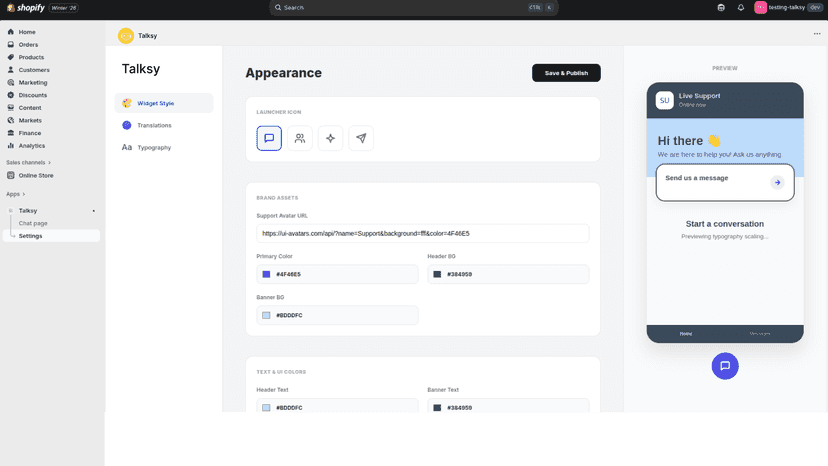Select the sparkle launcher icon
Image resolution: width=828 pixels, height=466 pixels.
(x=330, y=138)
